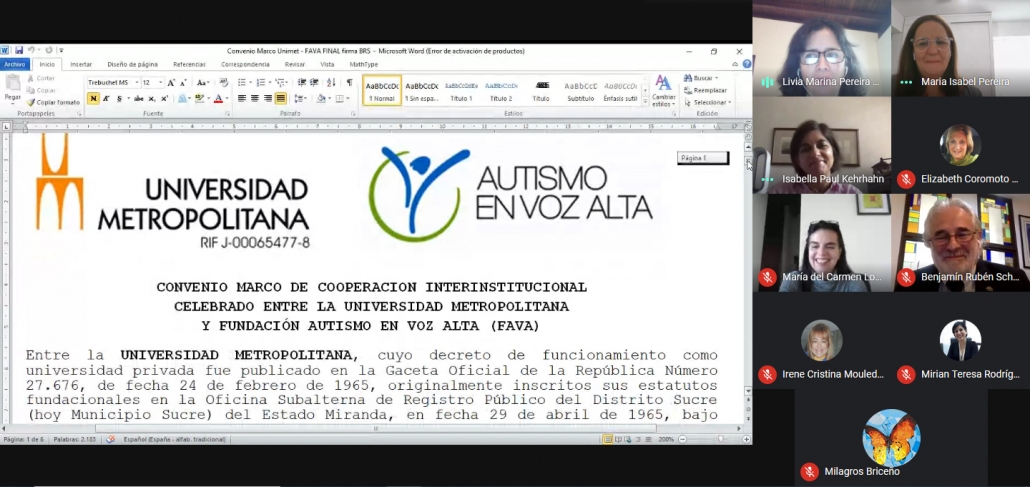
Task: Open Cambiar estilos menu
Action: [x=663, y=90]
